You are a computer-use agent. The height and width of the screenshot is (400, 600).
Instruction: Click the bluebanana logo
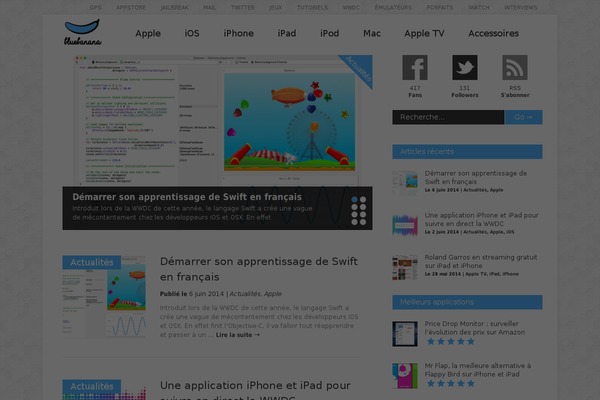pyautogui.click(x=82, y=33)
